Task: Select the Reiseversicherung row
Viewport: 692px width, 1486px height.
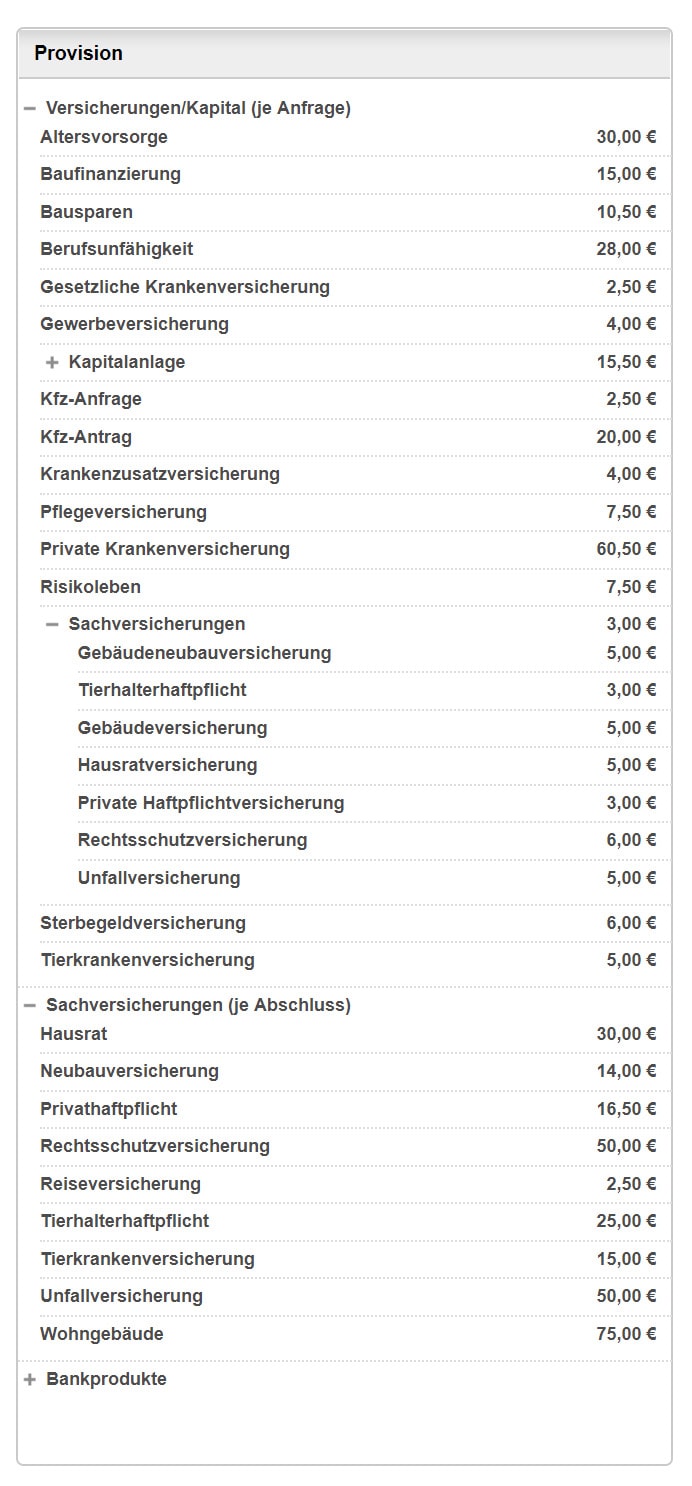Action: (121, 1184)
